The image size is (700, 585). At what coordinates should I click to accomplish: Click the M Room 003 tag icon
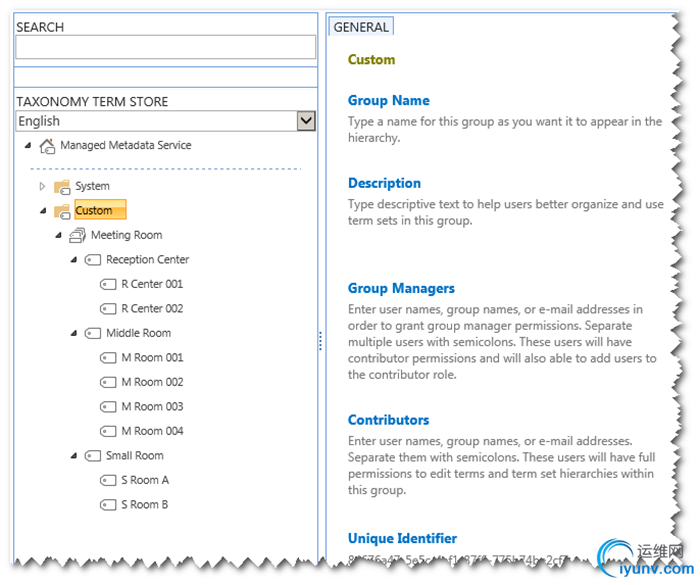[108, 407]
